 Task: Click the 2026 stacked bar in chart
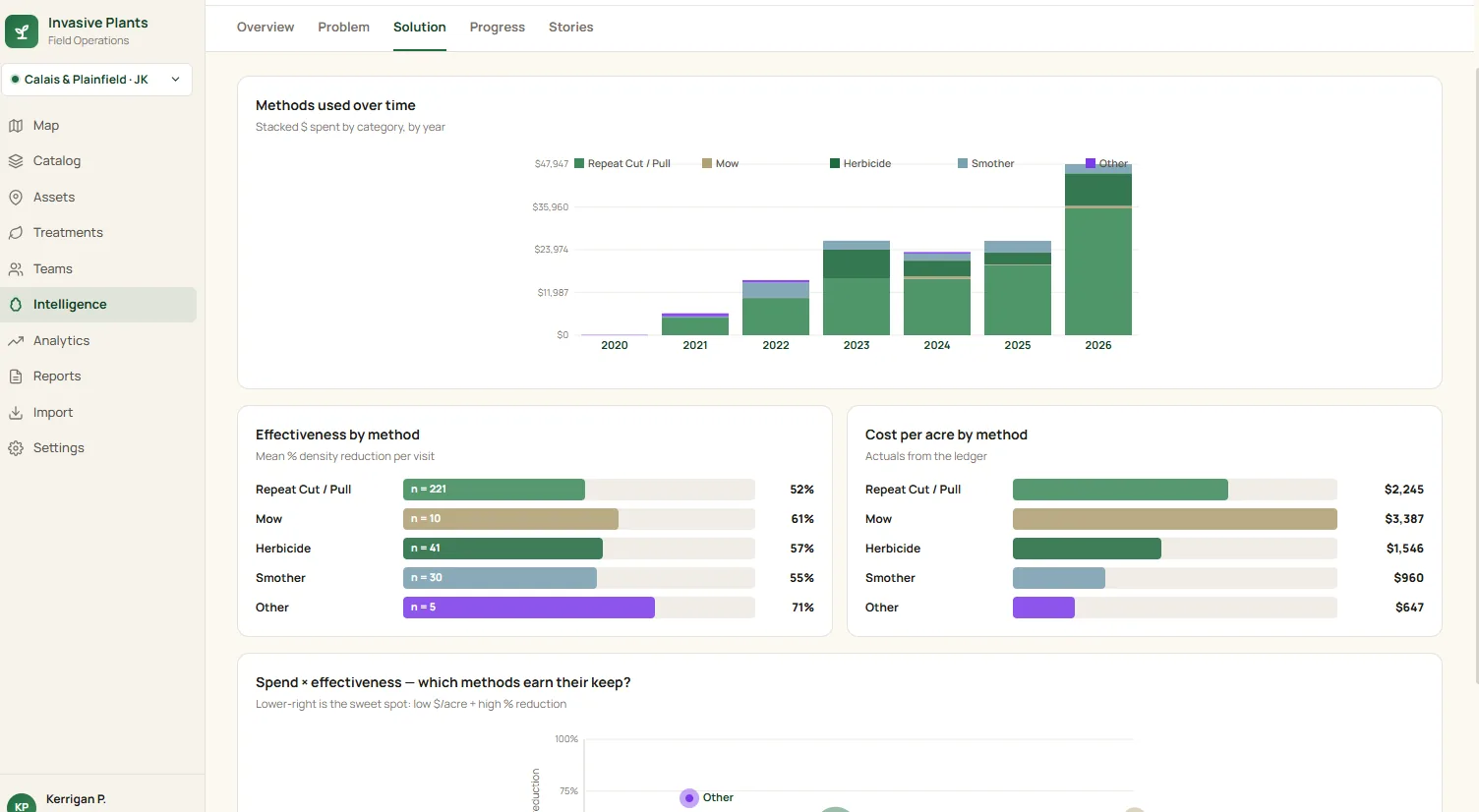[1098, 250]
